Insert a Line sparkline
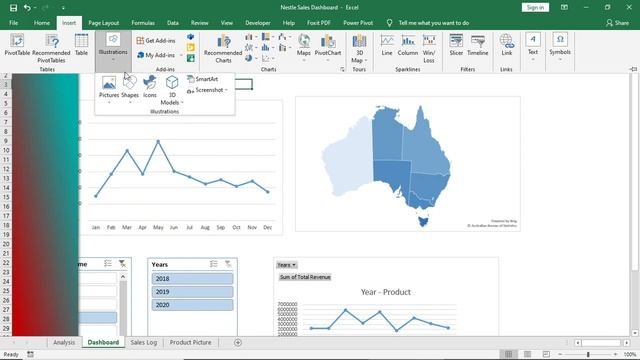 (387, 45)
